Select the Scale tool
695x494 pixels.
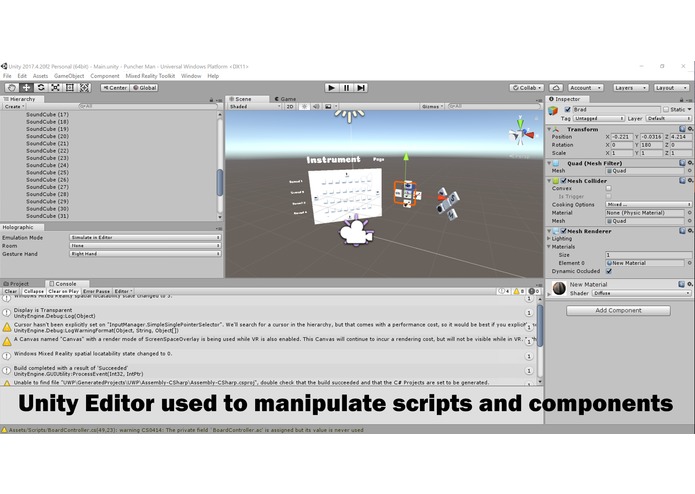(x=55, y=88)
